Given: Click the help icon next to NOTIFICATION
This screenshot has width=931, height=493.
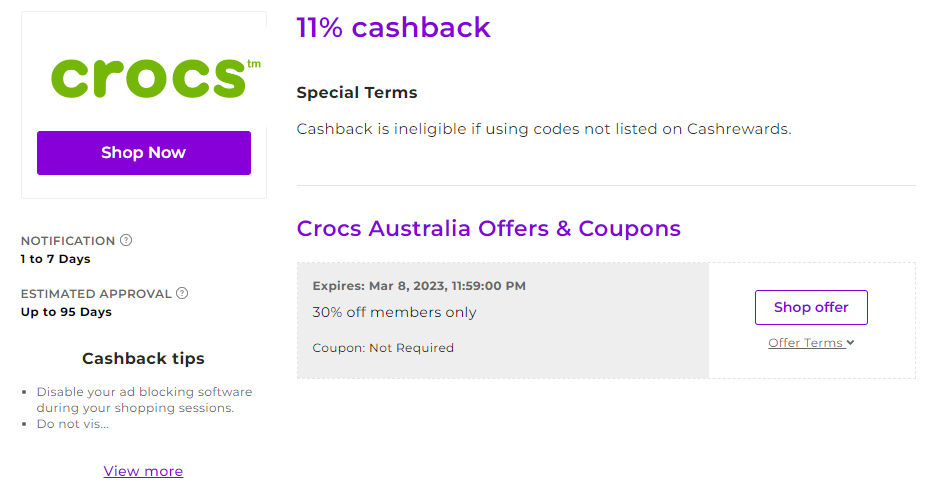Looking at the screenshot, I should (x=126, y=240).
